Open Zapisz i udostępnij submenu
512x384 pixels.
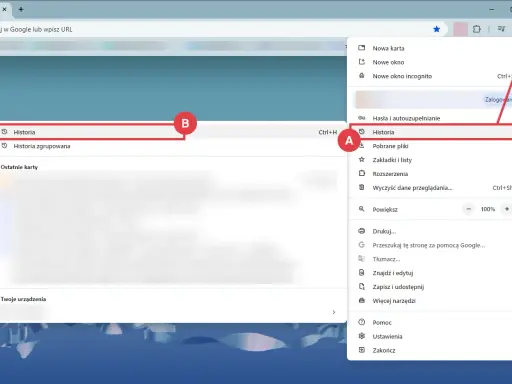click(430, 287)
